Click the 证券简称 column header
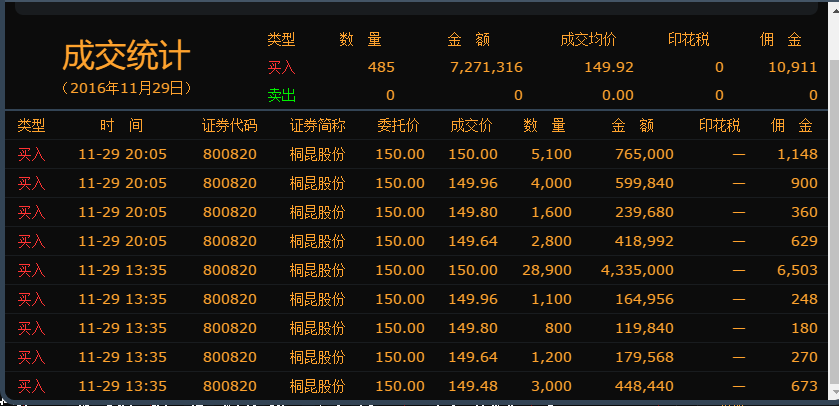The width and height of the screenshot is (839, 406). click(317, 126)
